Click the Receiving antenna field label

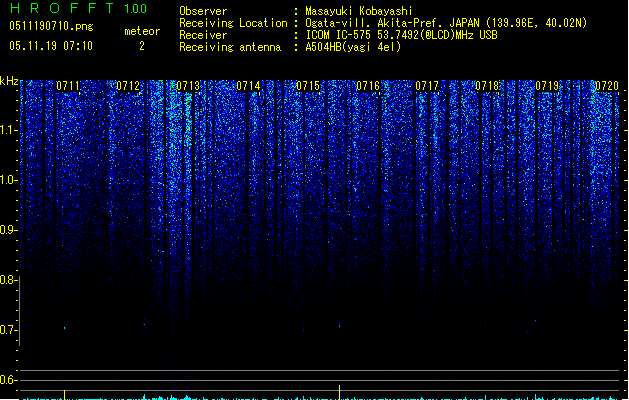click(x=230, y=47)
